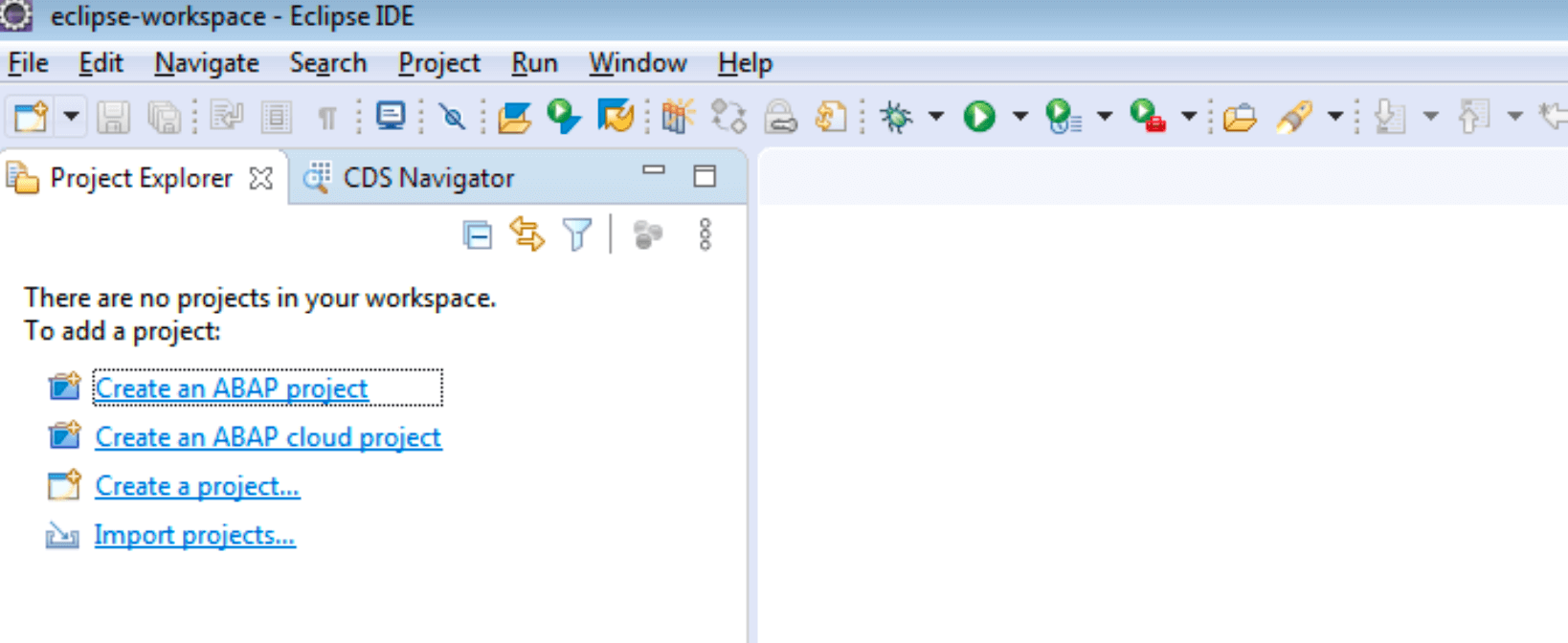Expand the Run dropdown arrow
Image resolution: width=1568 pixels, height=643 pixels.
coord(1020,117)
